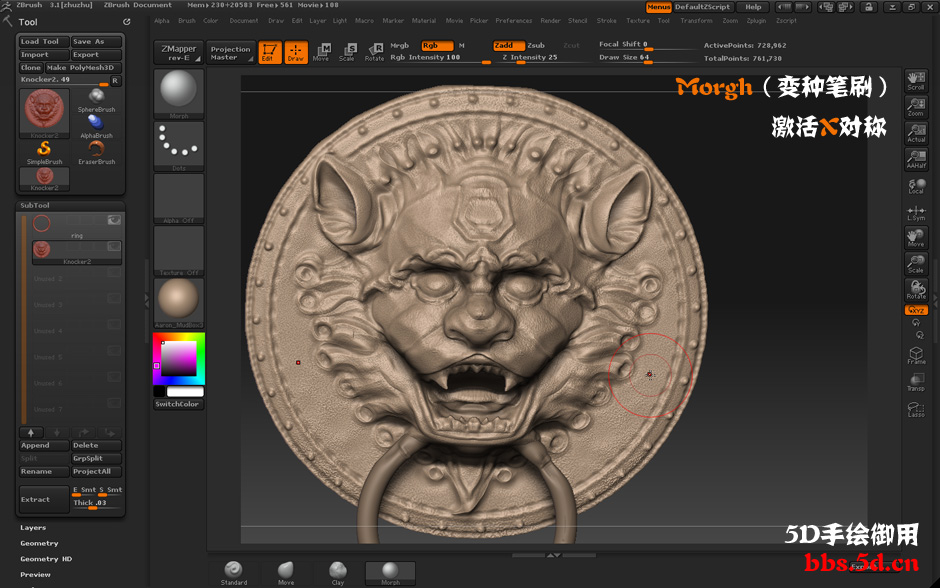Click the right shelf Rotate view icon
The height and width of the screenshot is (588, 940).
coord(915,290)
